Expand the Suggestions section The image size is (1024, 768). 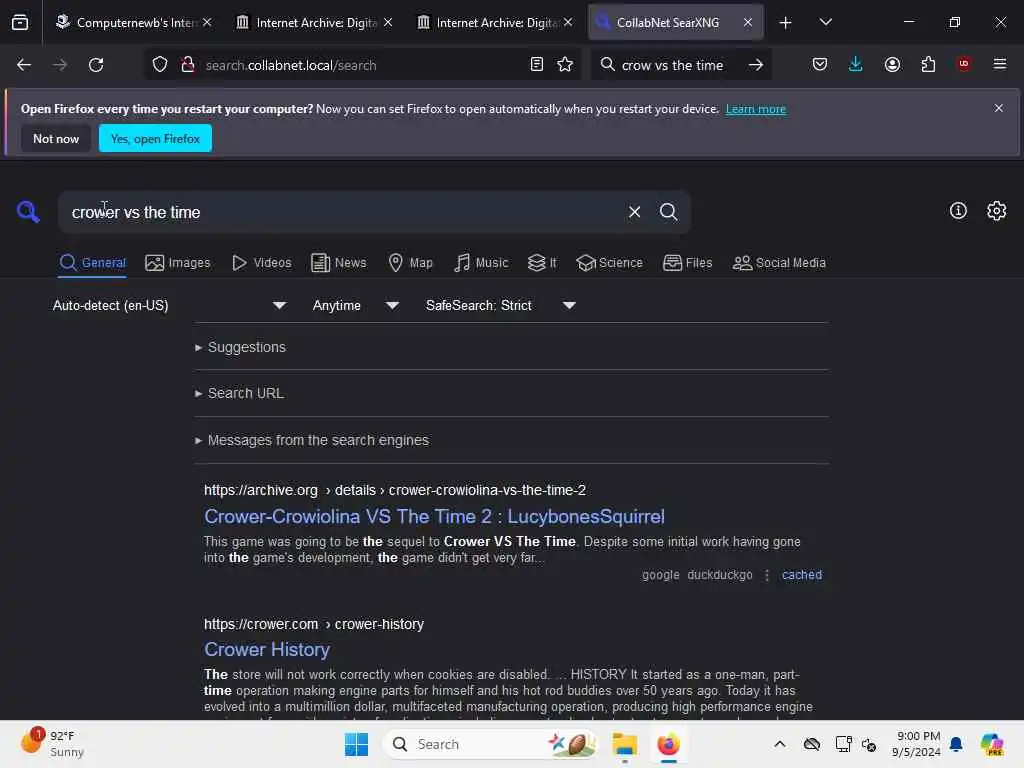pyautogui.click(x=240, y=347)
